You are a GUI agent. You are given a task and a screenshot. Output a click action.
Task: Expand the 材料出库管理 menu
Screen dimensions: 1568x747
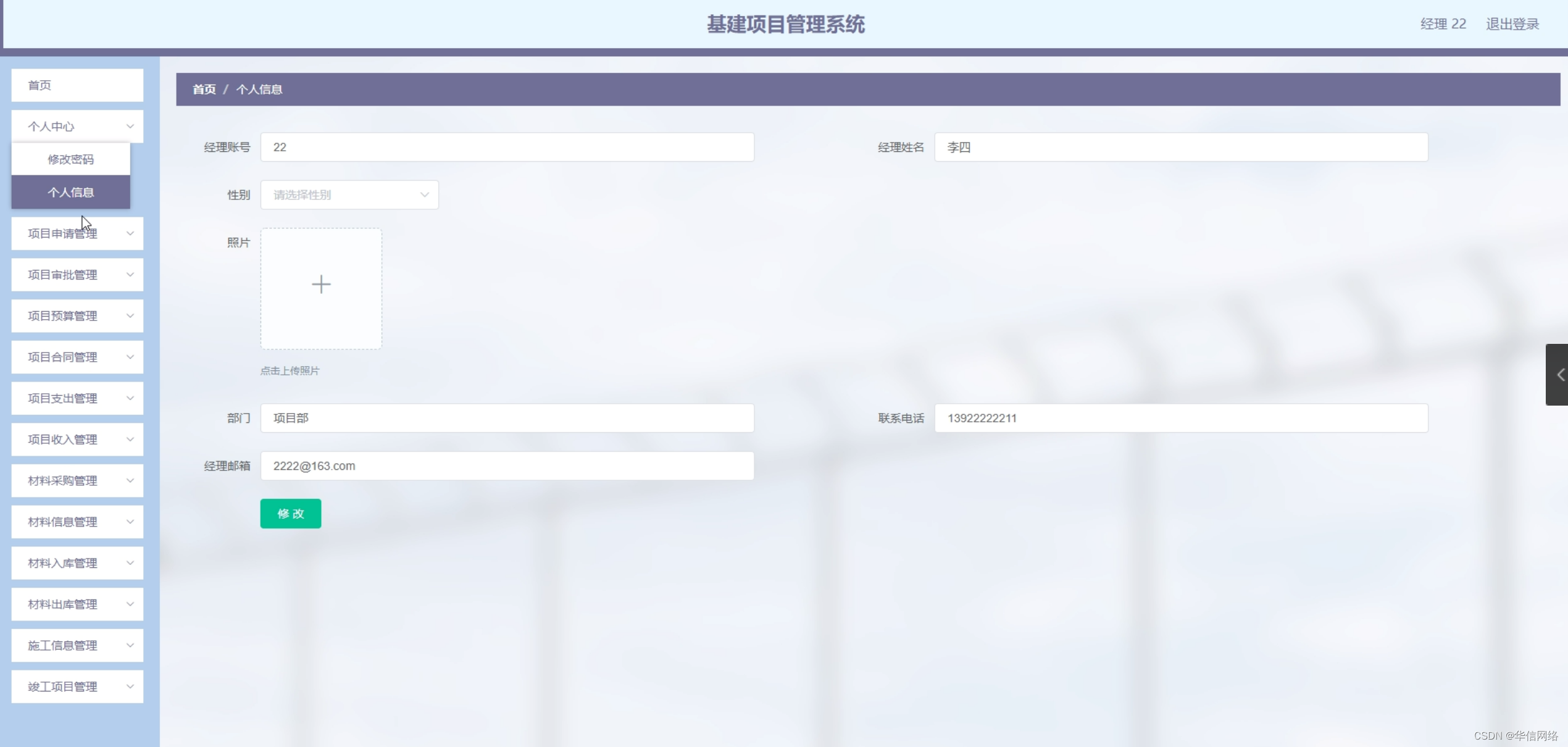coord(77,604)
